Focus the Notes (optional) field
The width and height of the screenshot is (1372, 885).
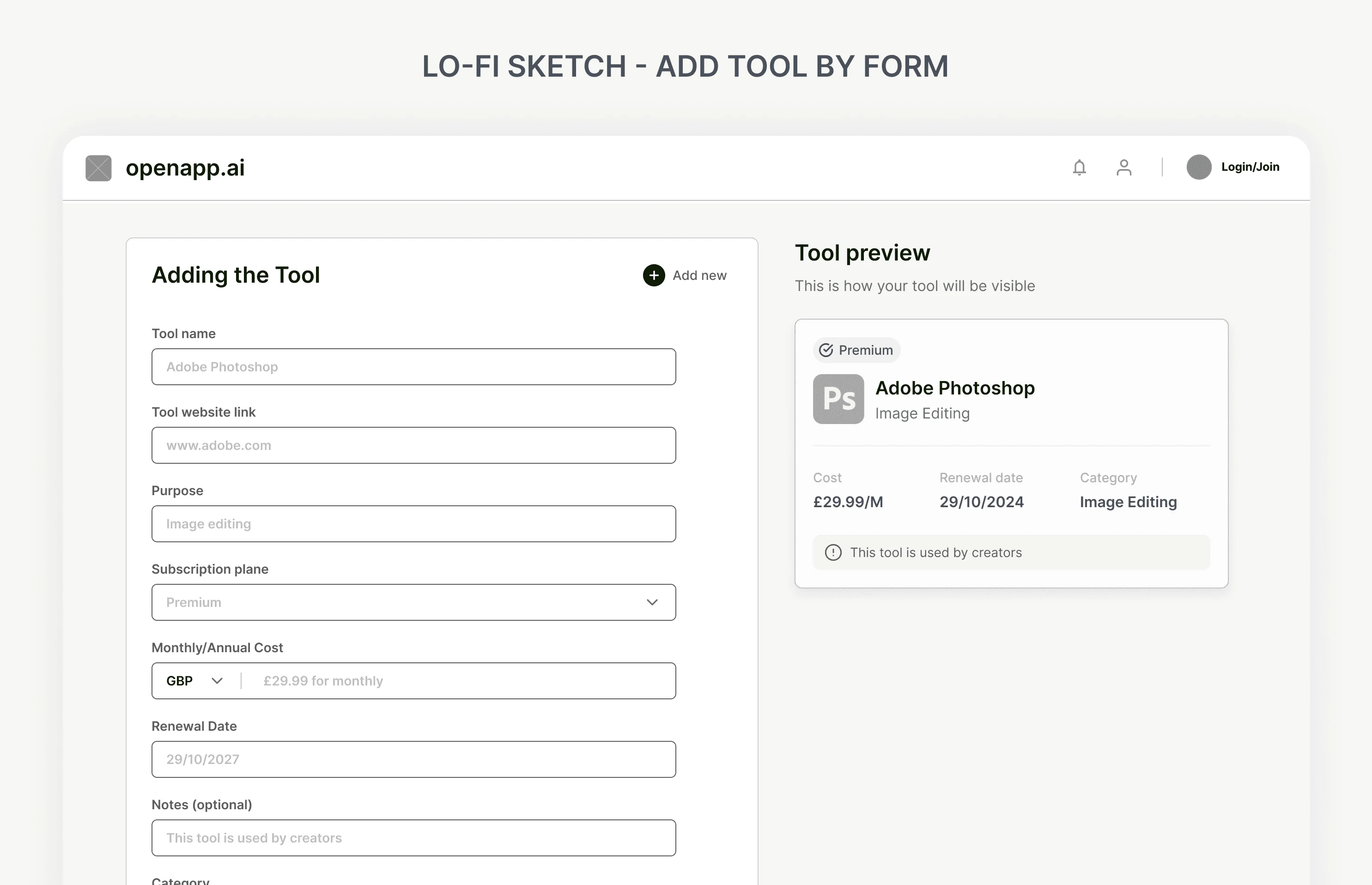tap(413, 838)
